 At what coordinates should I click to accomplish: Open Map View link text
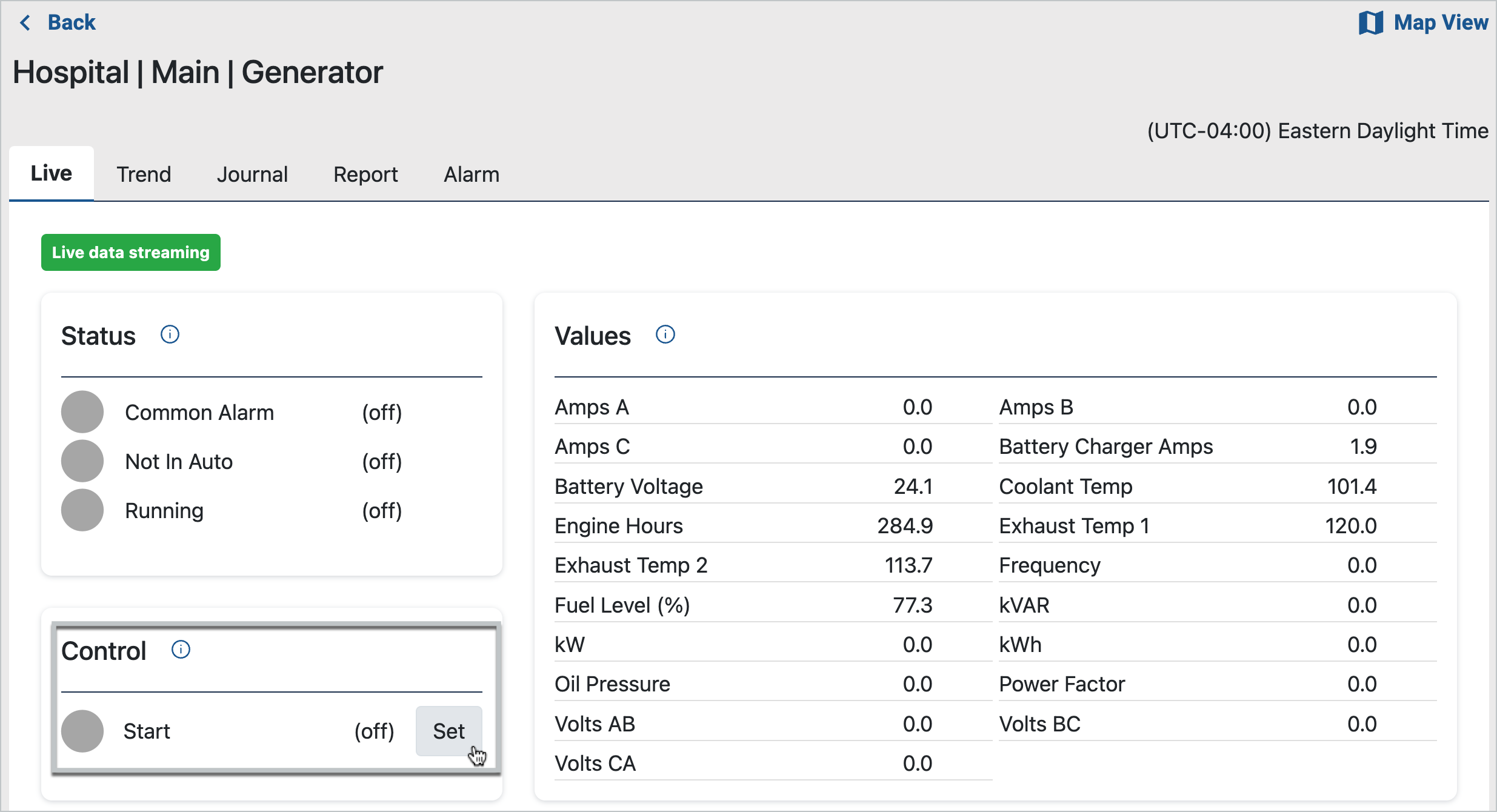1441,23
